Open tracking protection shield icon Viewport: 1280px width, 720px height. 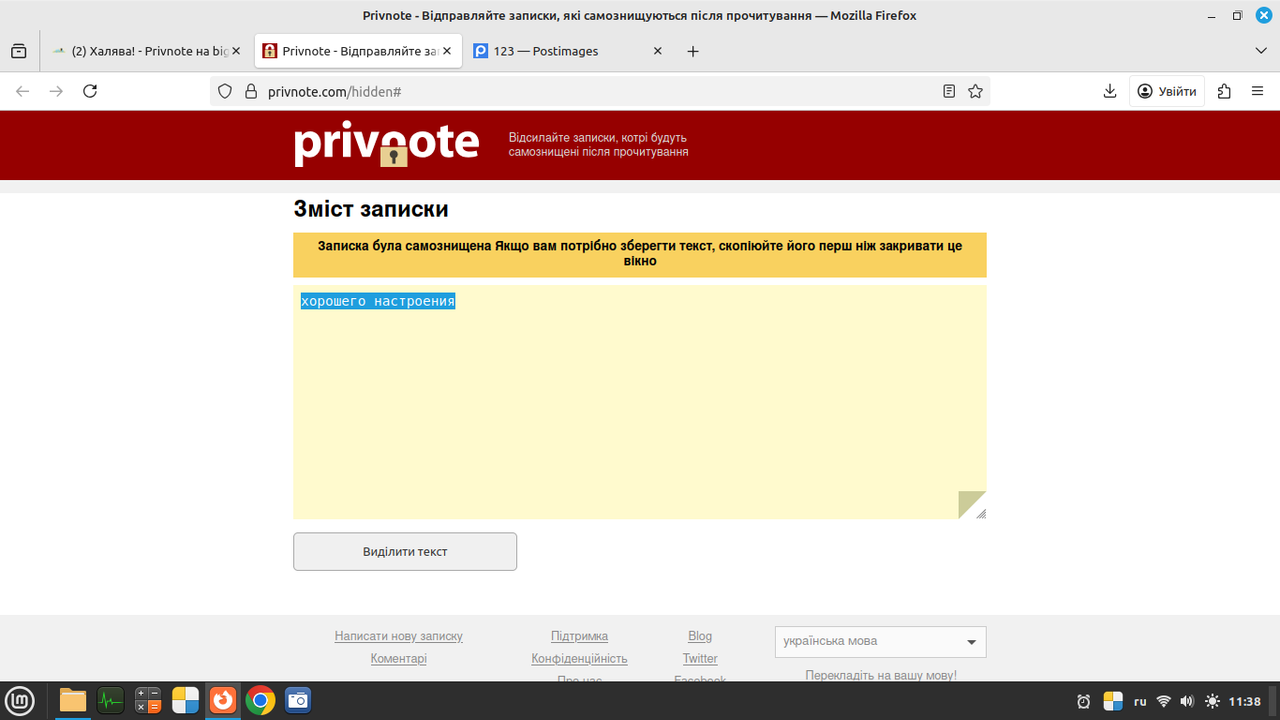tap(224, 91)
